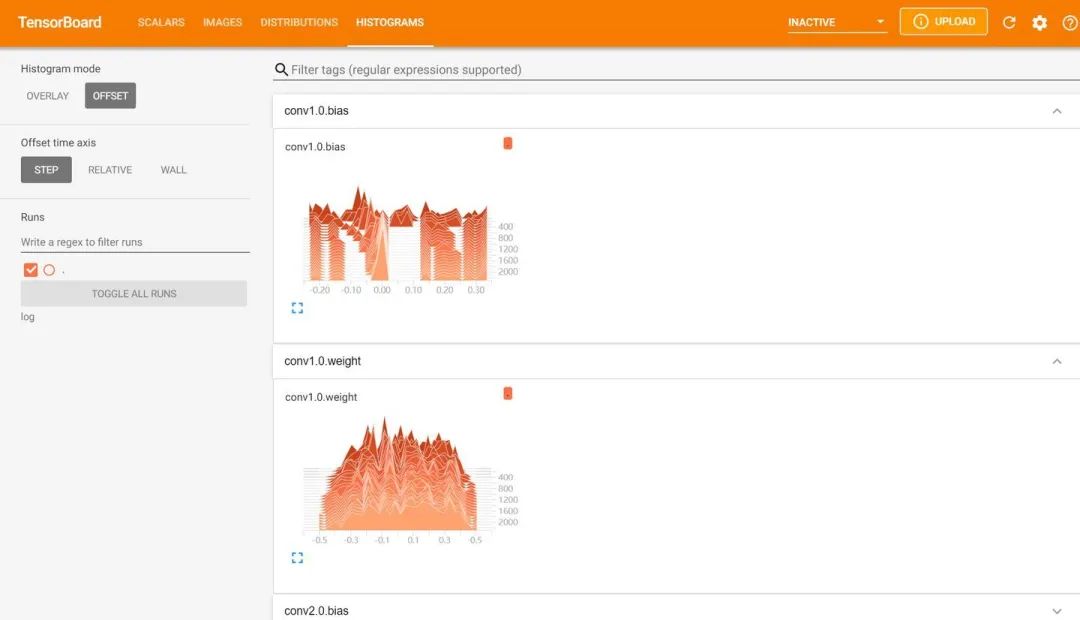1080x620 pixels.
Task: Expand the conv1.0.bias chart to fullscreen
Action: [297, 307]
